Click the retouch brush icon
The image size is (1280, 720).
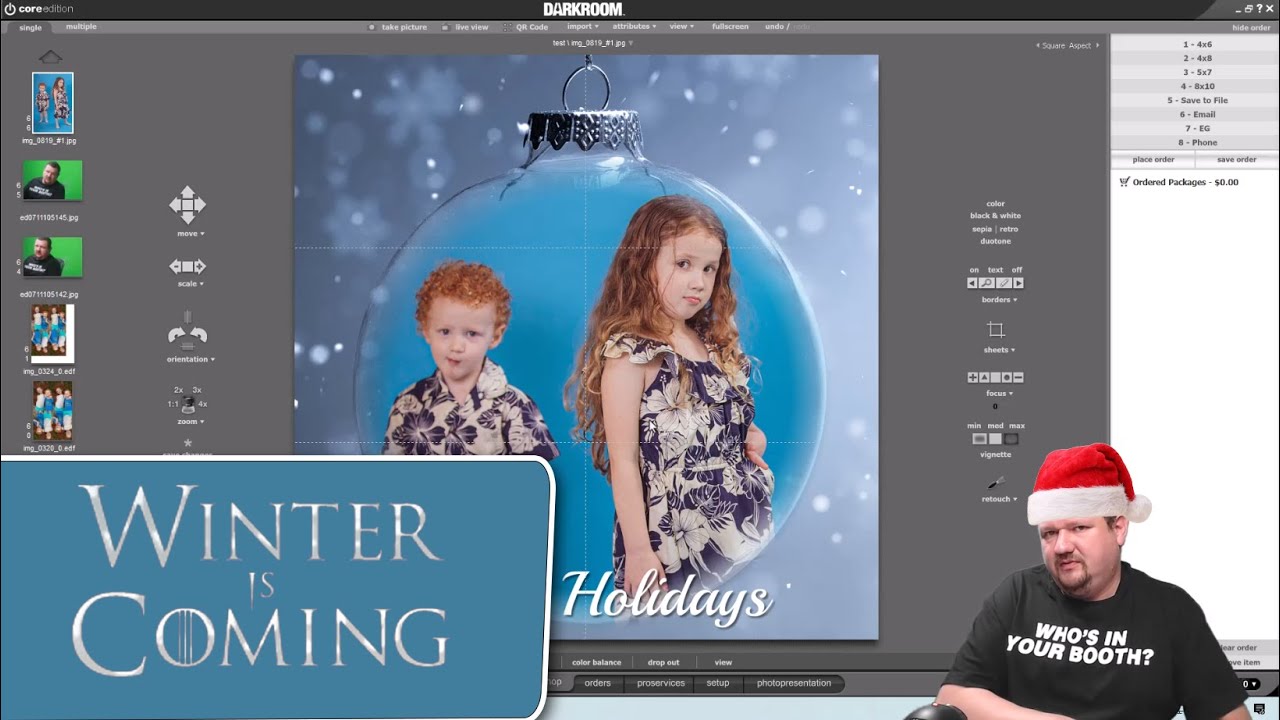click(x=995, y=482)
